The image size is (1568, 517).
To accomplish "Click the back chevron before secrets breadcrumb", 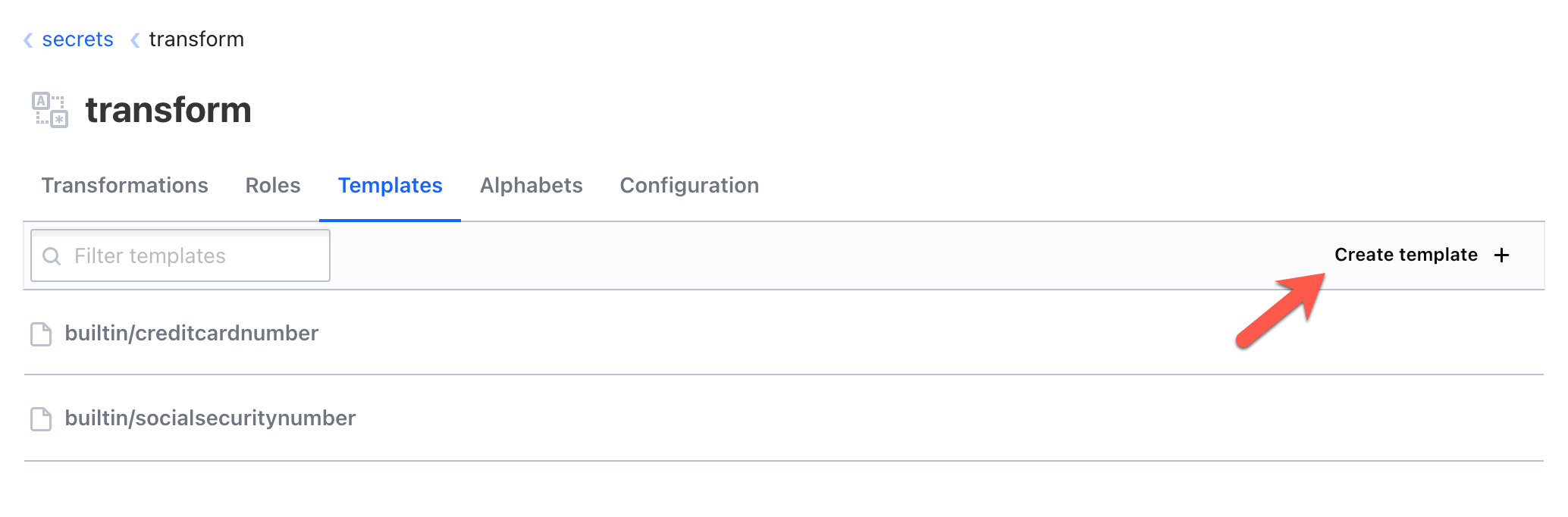I will click(28, 40).
